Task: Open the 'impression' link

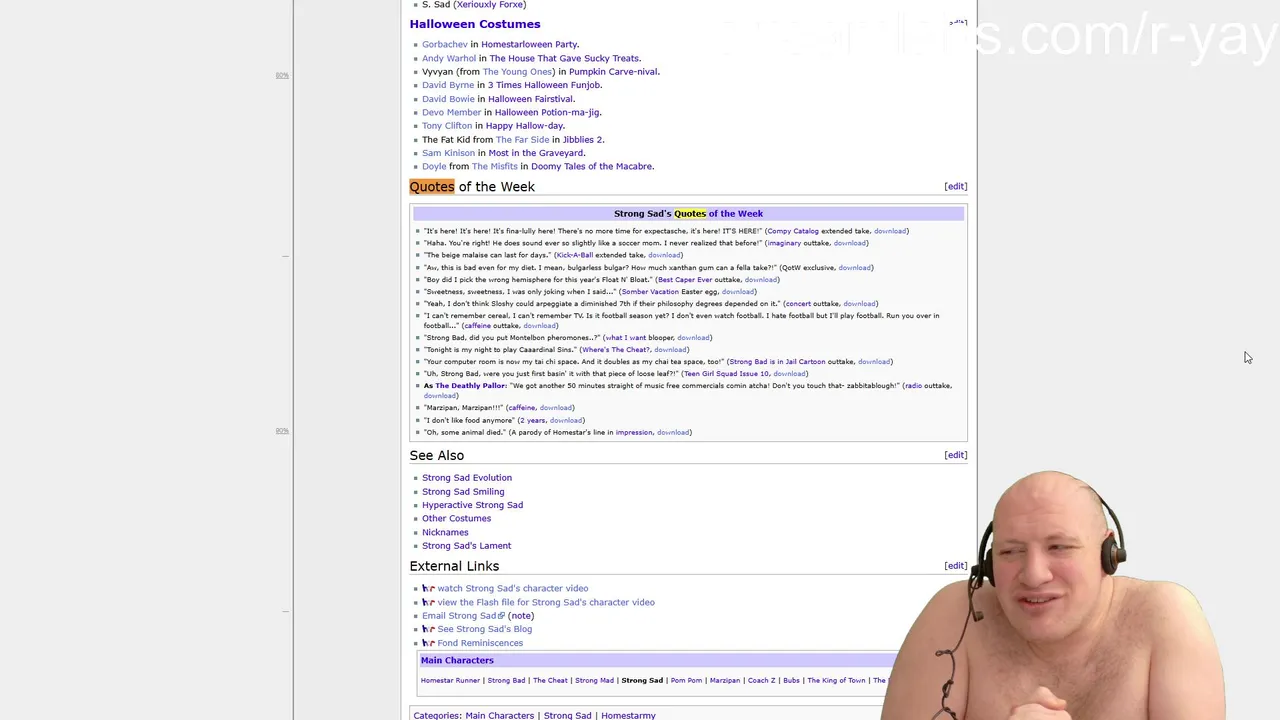Action: pos(634,433)
